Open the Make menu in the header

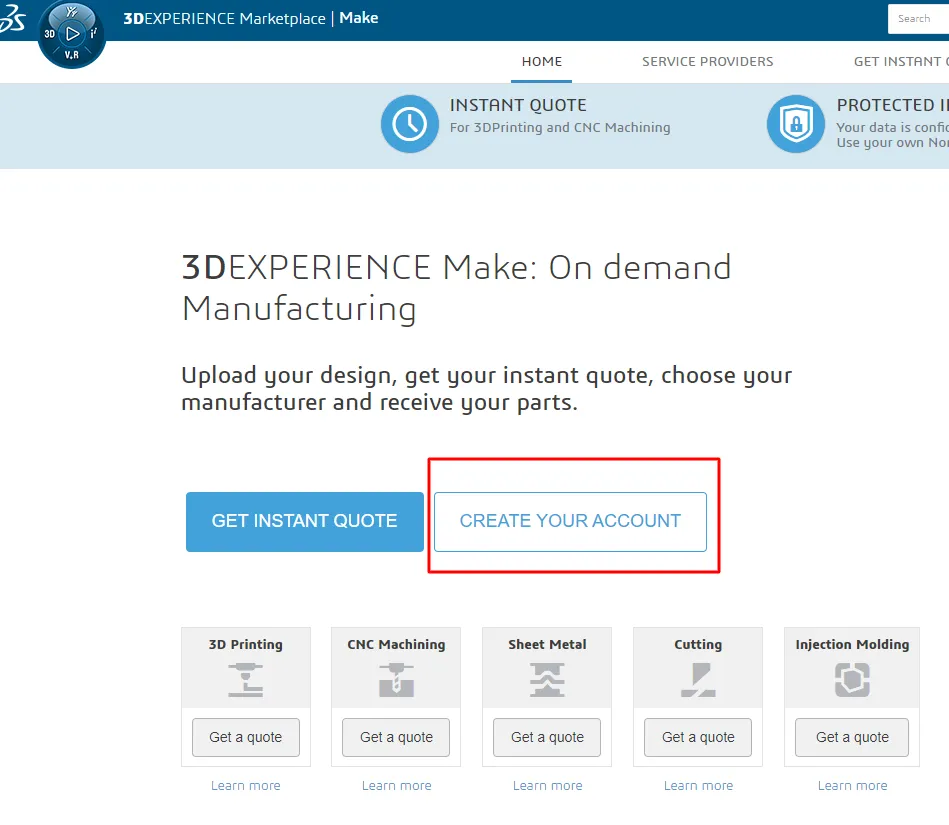pyautogui.click(x=359, y=17)
